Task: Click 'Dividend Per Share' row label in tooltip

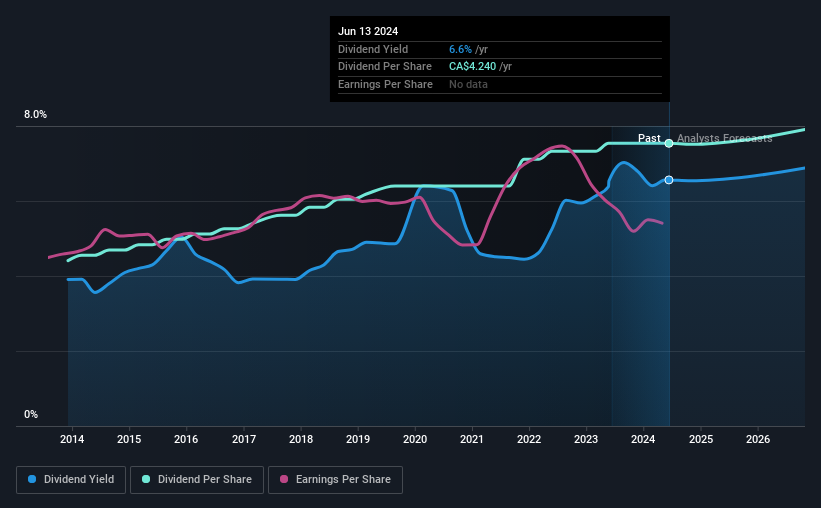Action: 385,67
